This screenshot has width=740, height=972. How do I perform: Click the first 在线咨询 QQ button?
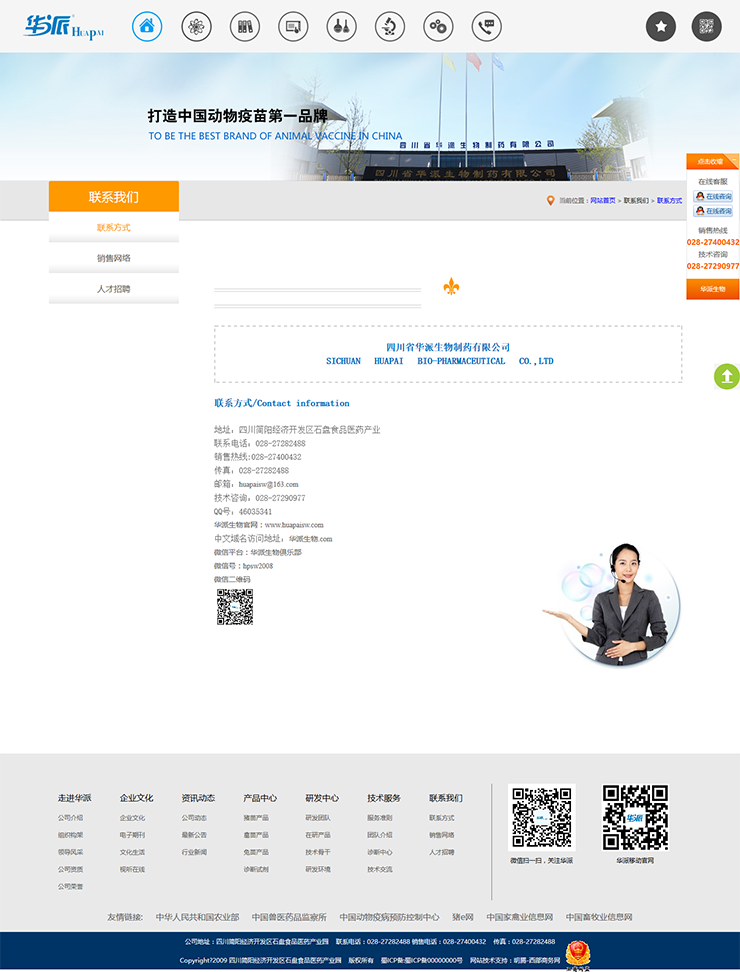(713, 197)
